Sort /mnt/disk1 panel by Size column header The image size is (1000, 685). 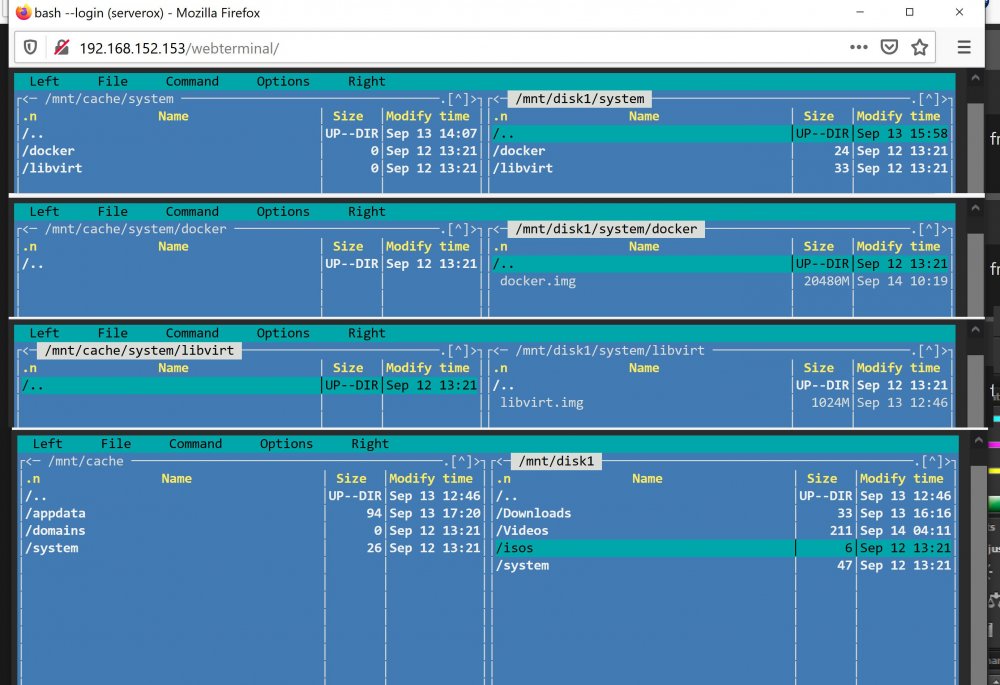pyautogui.click(x=821, y=478)
